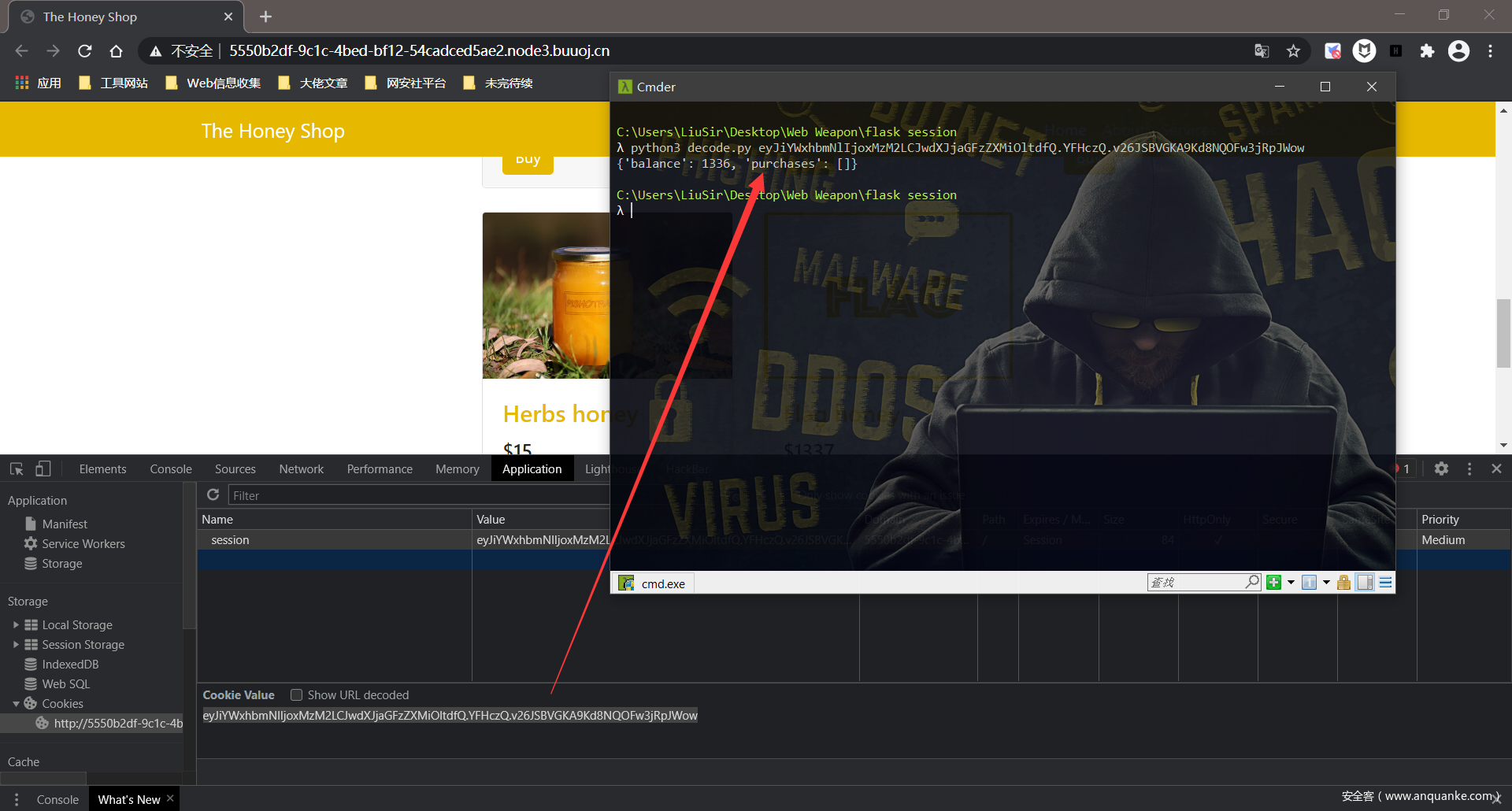Click the Google Translate icon in address bar
Image resolution: width=1512 pixels, height=811 pixels.
[x=1262, y=51]
